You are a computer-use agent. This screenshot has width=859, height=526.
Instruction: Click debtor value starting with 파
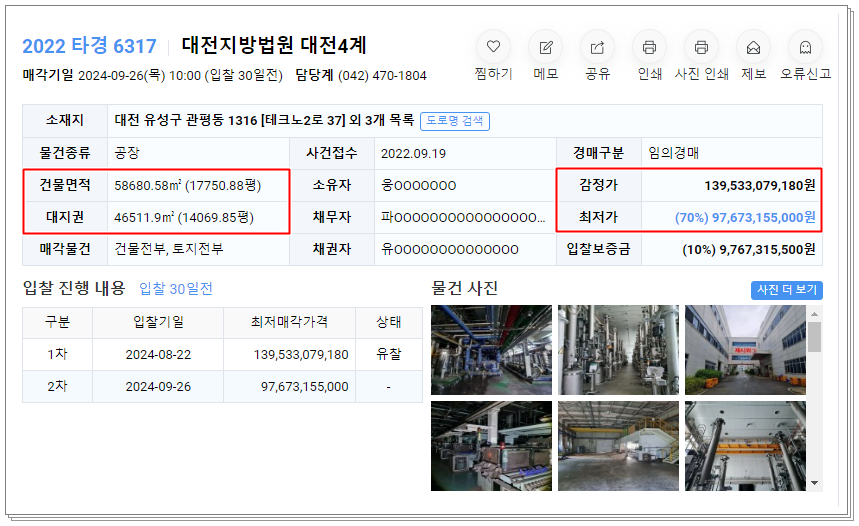click(x=463, y=218)
